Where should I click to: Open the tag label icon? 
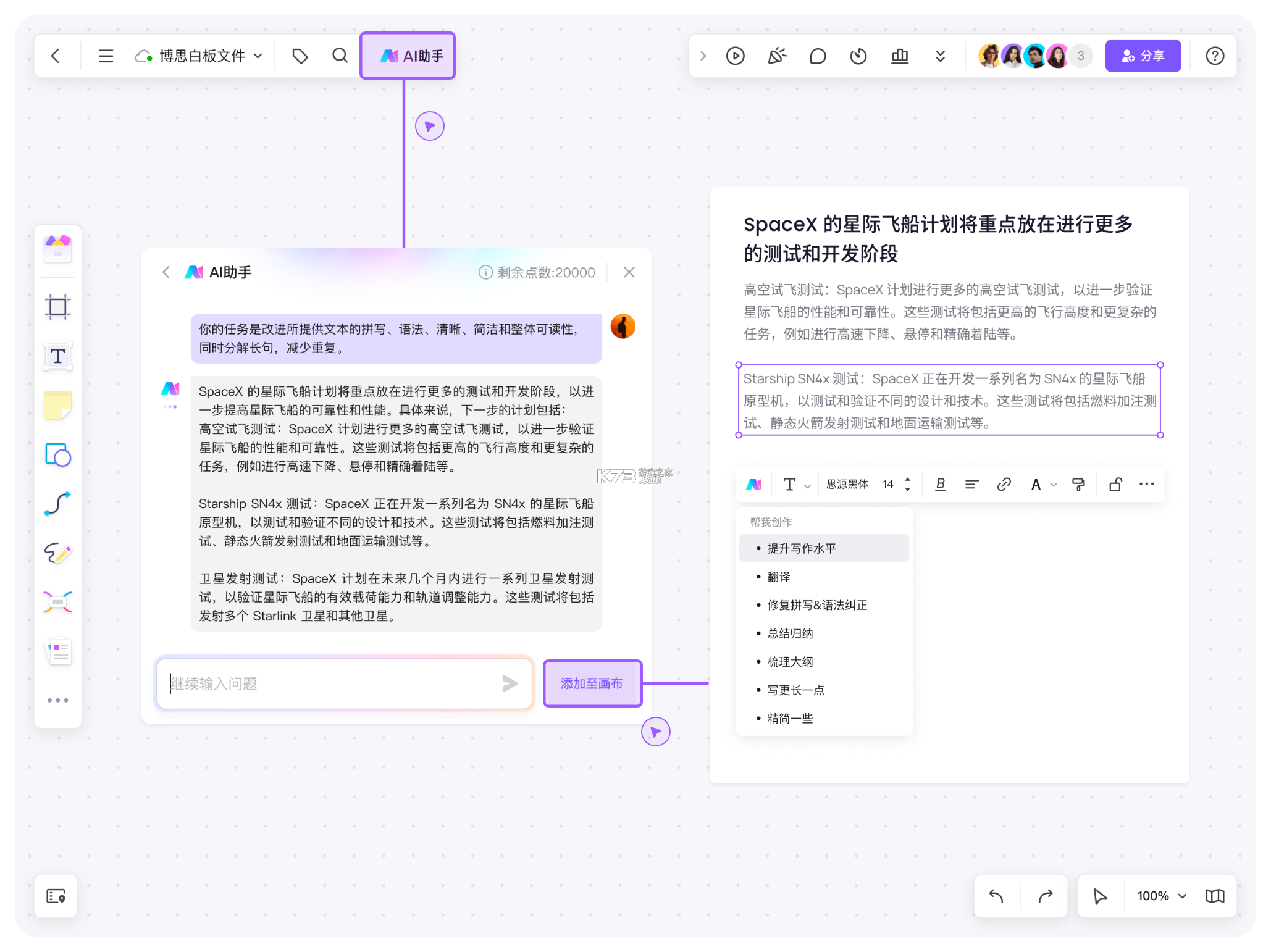tap(300, 56)
